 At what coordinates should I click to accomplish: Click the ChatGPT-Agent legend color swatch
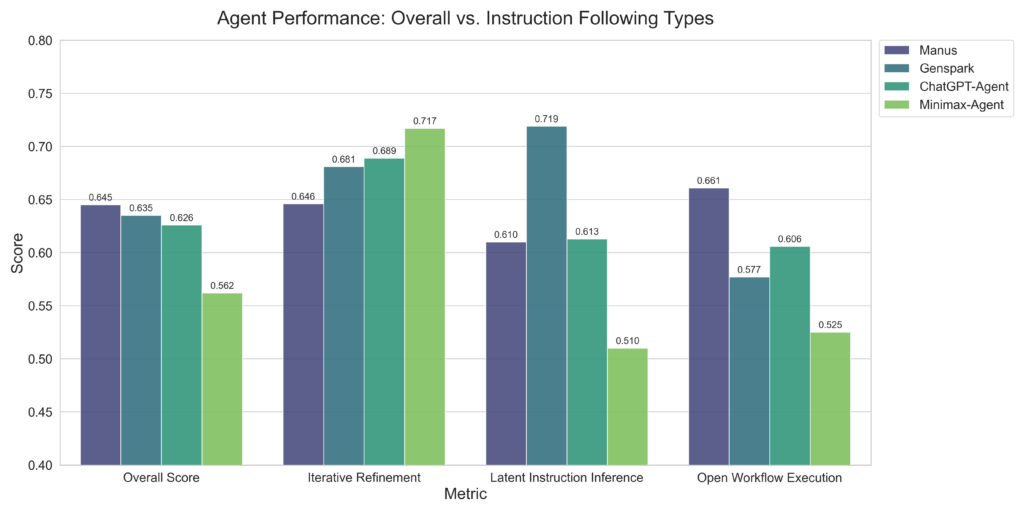(x=898, y=86)
